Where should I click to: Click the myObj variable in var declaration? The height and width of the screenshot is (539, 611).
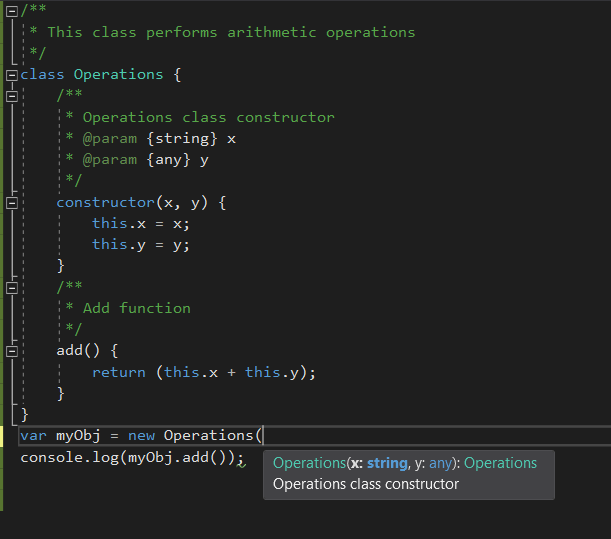77,436
